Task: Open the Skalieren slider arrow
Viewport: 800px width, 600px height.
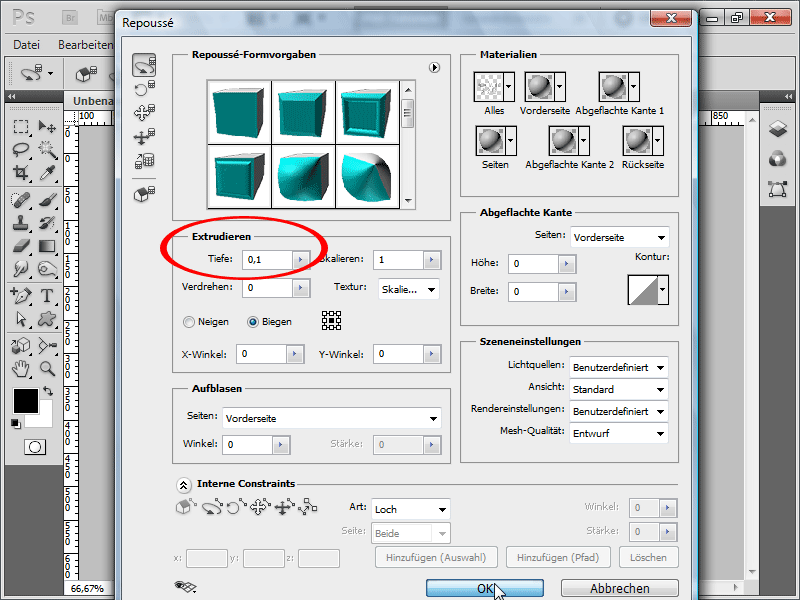Action: coord(432,260)
